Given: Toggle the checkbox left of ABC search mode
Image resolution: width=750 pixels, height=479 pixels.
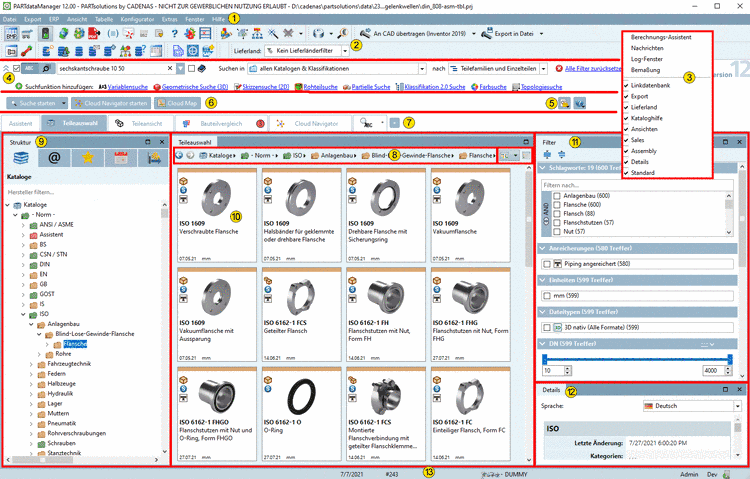Looking at the screenshot, I should [17, 68].
